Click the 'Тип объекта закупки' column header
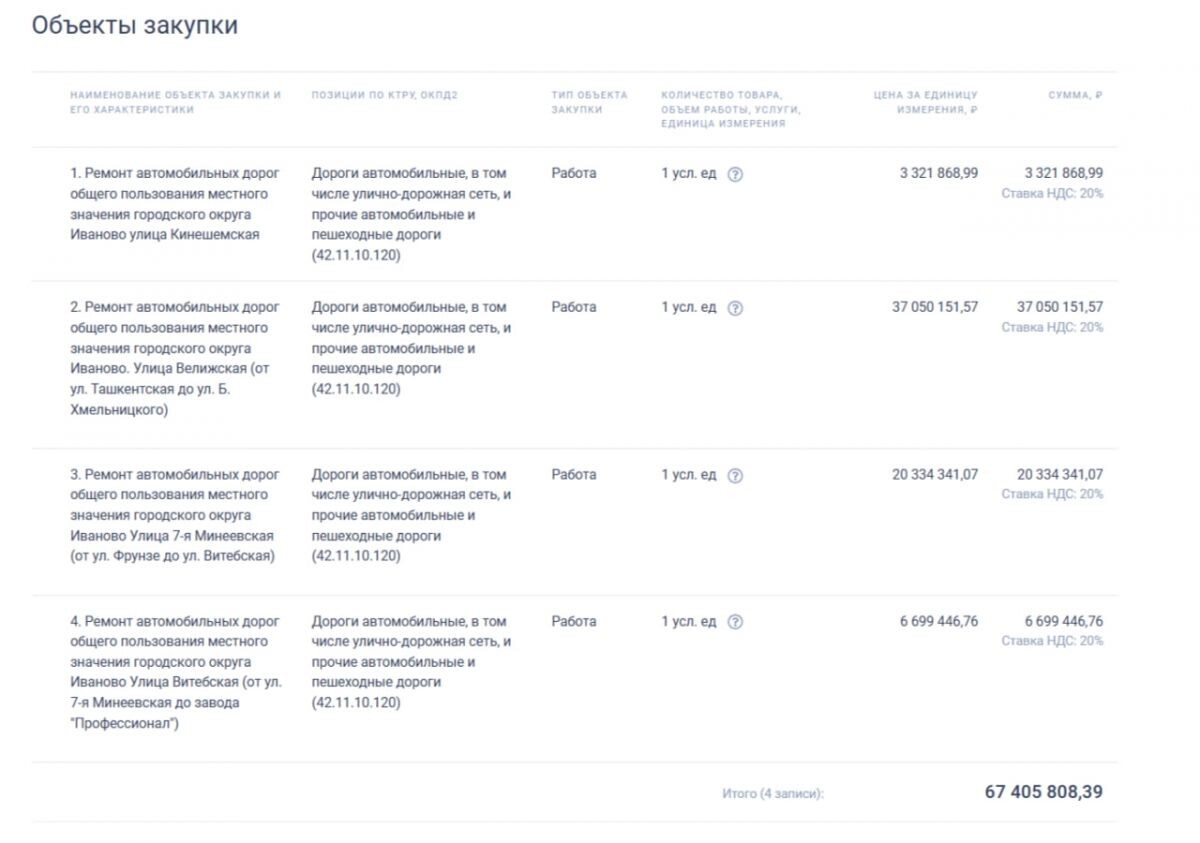The height and width of the screenshot is (843, 1200). pos(589,102)
